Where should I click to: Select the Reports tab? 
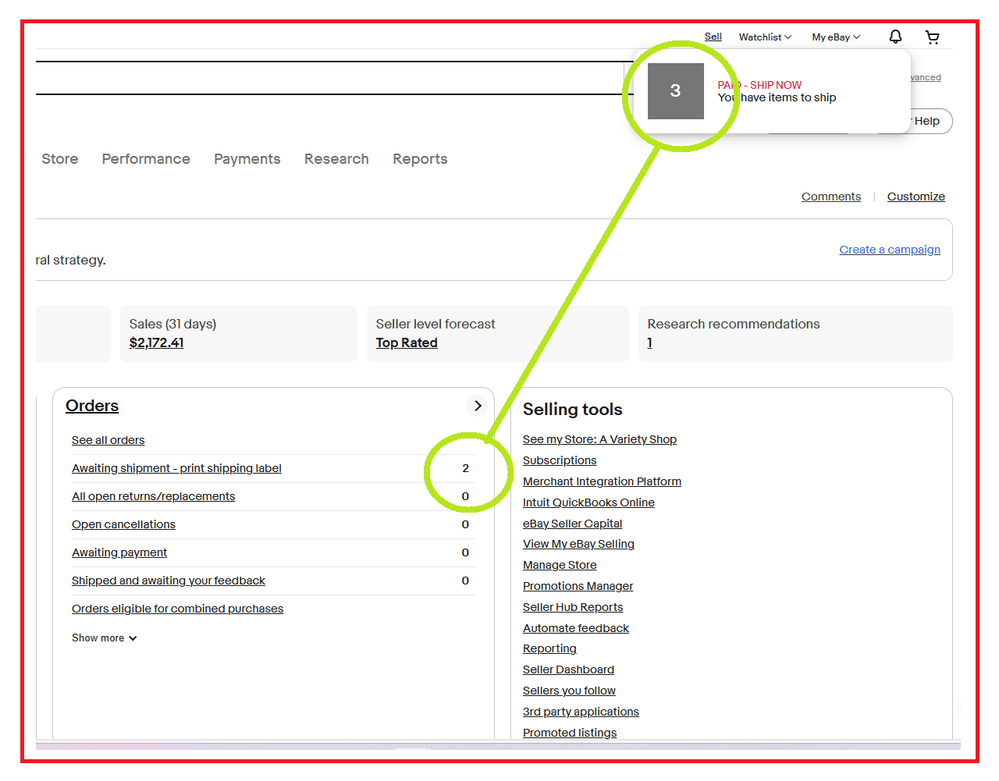click(x=420, y=159)
